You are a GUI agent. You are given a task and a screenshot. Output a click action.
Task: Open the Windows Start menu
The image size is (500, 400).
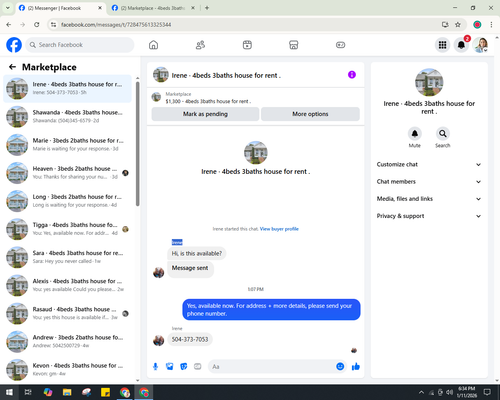(9, 392)
